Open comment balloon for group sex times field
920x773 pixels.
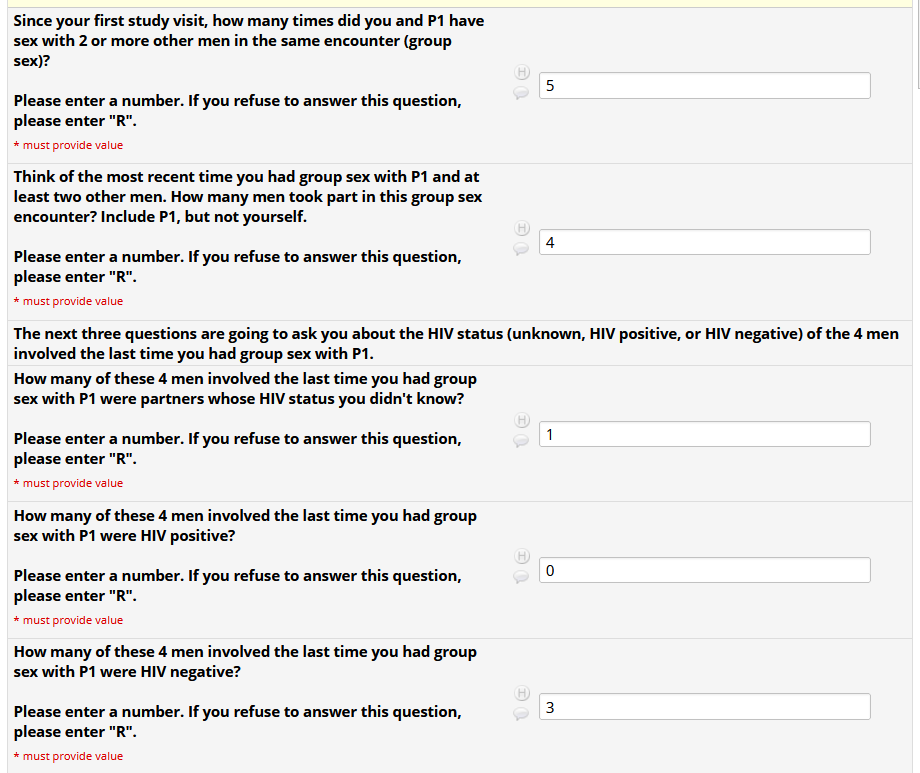click(521, 93)
